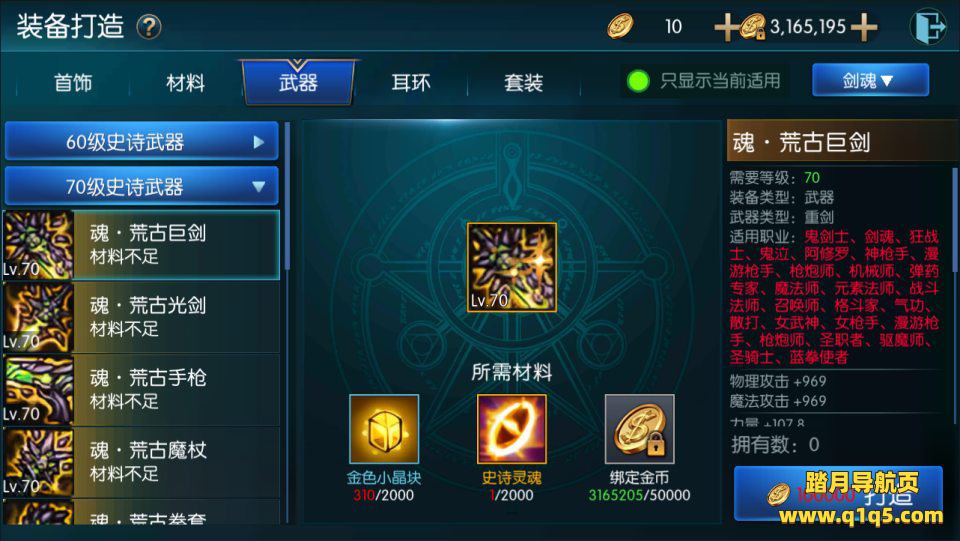Tap the 金色小晶块 material icon
The width and height of the screenshot is (960, 541).
click(384, 429)
